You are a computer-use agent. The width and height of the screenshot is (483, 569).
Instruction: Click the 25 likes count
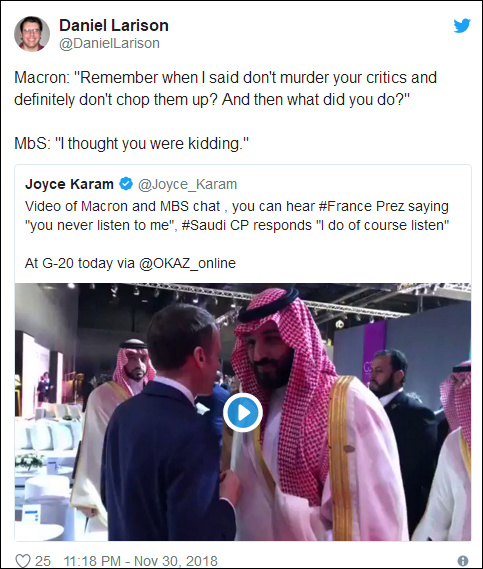[42, 561]
